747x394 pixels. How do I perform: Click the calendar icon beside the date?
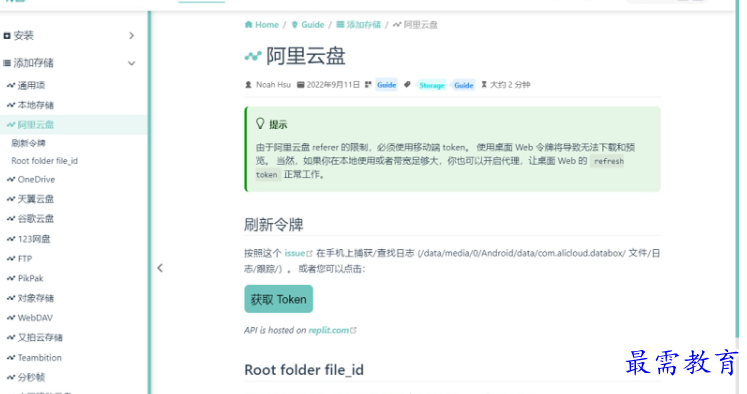[x=301, y=85]
